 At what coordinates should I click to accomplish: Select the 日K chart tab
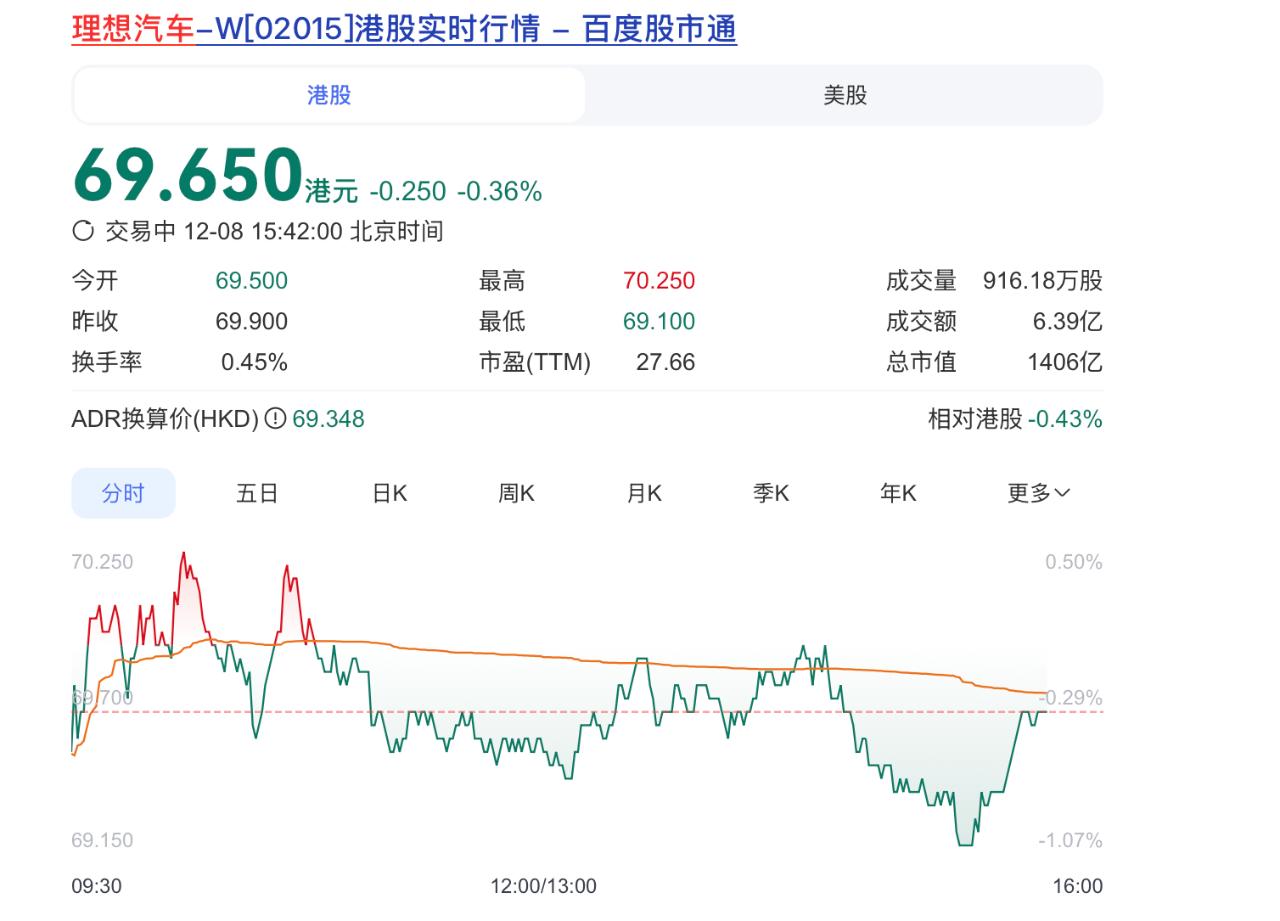click(390, 493)
